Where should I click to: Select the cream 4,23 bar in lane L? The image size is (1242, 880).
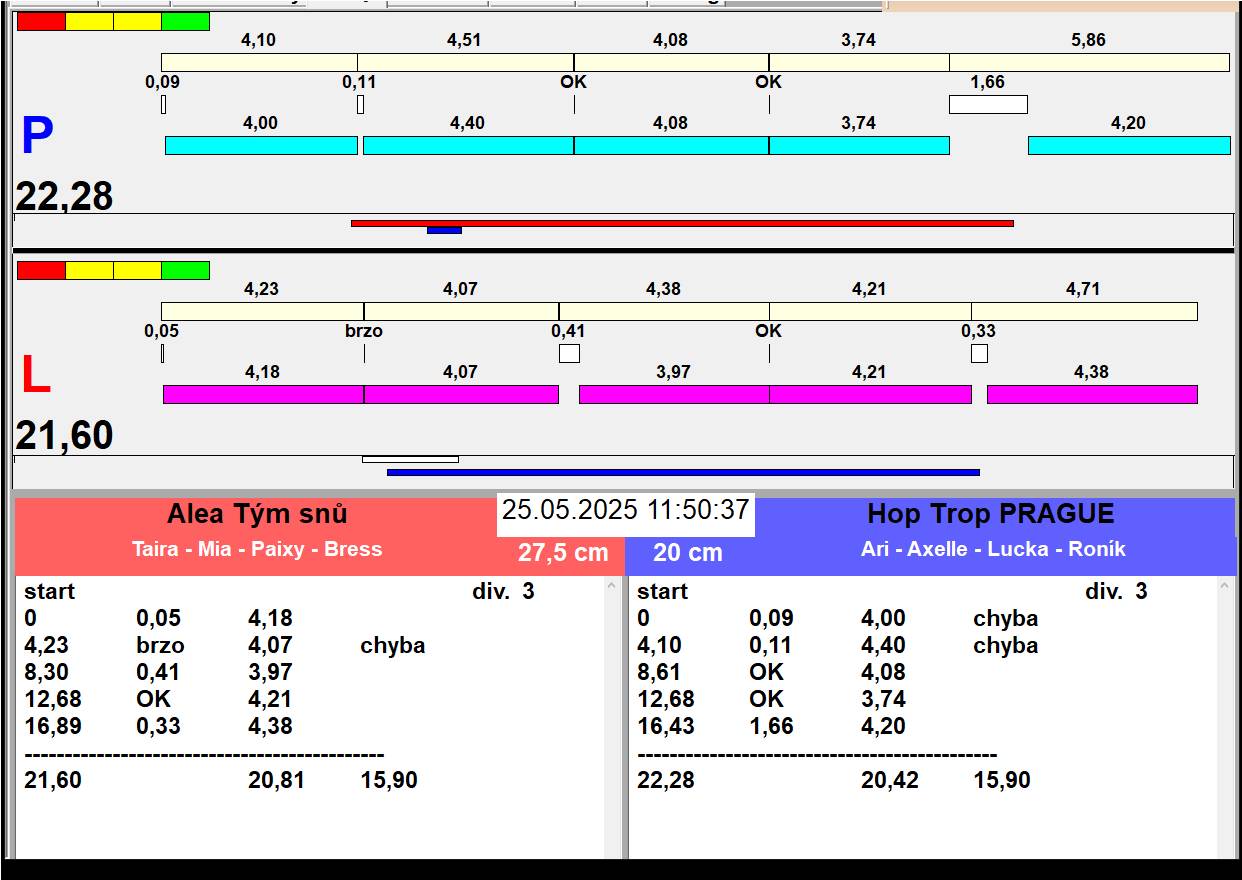(x=262, y=311)
